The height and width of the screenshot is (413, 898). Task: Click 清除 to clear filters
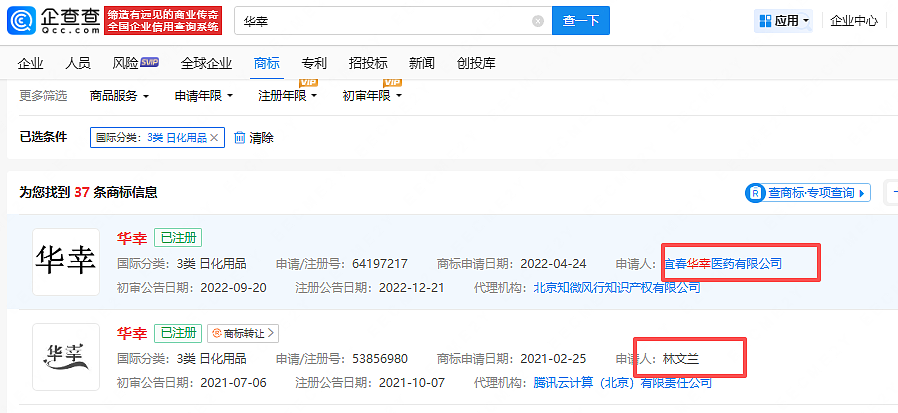pos(261,138)
